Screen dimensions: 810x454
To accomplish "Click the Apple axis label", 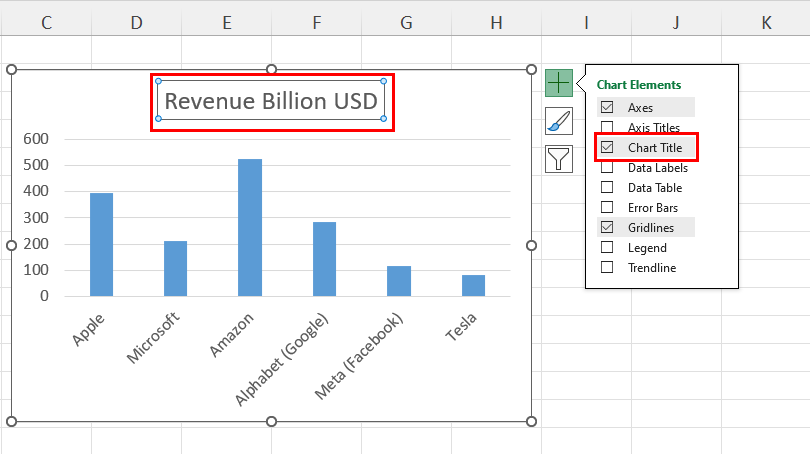I will pyautogui.click(x=88, y=330).
